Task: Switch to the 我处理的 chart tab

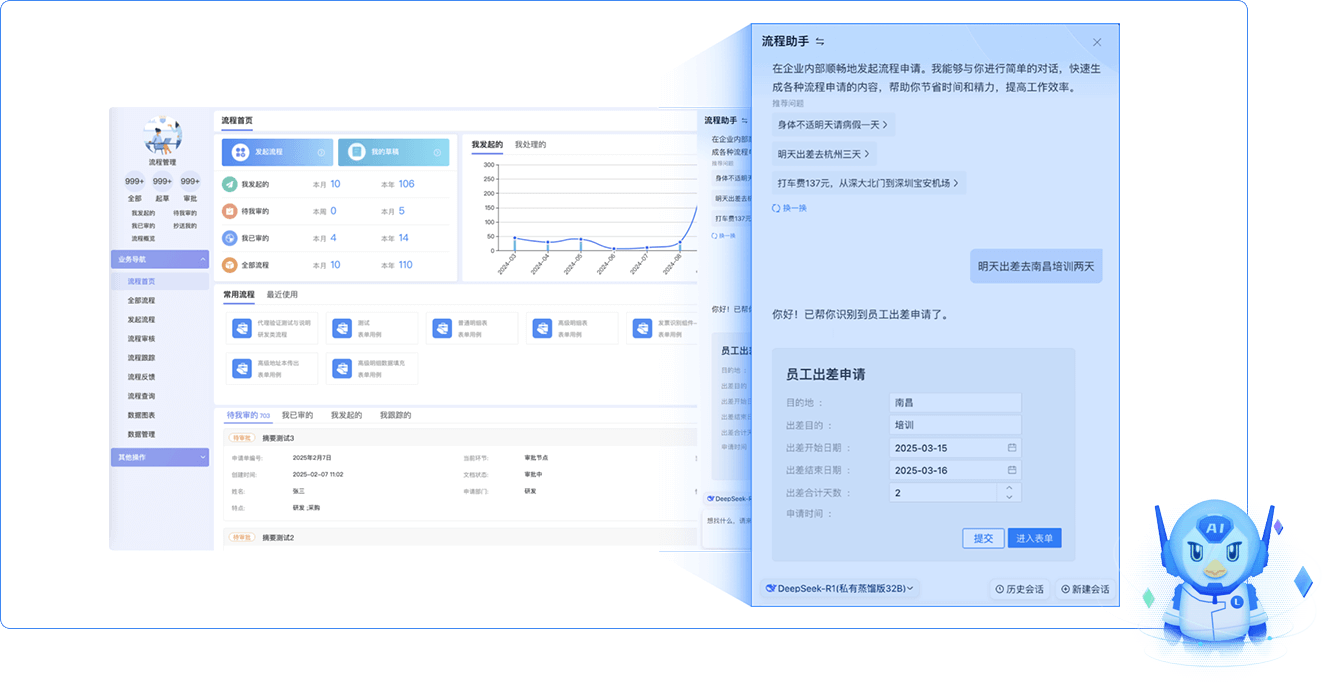Action: (x=530, y=145)
